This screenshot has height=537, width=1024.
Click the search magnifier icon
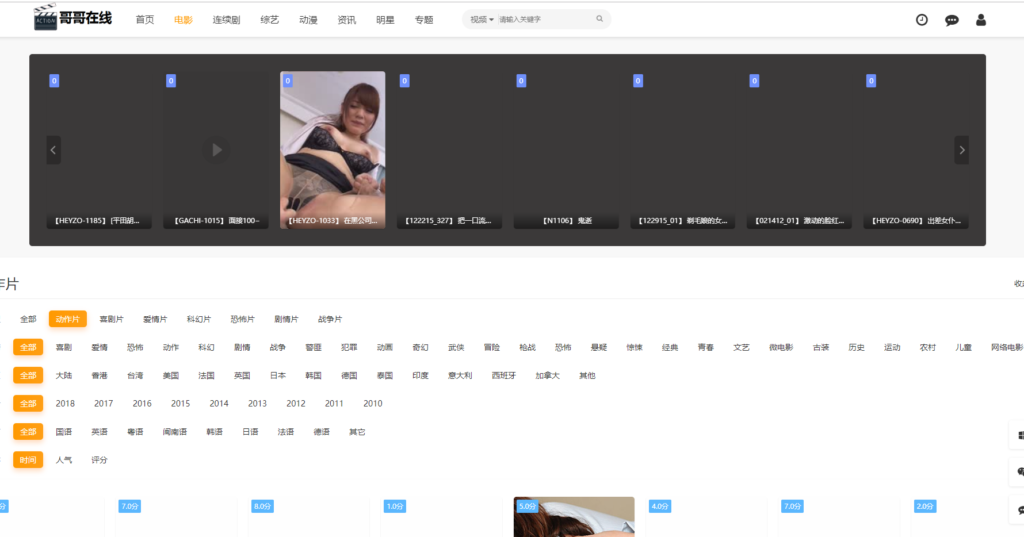599,19
